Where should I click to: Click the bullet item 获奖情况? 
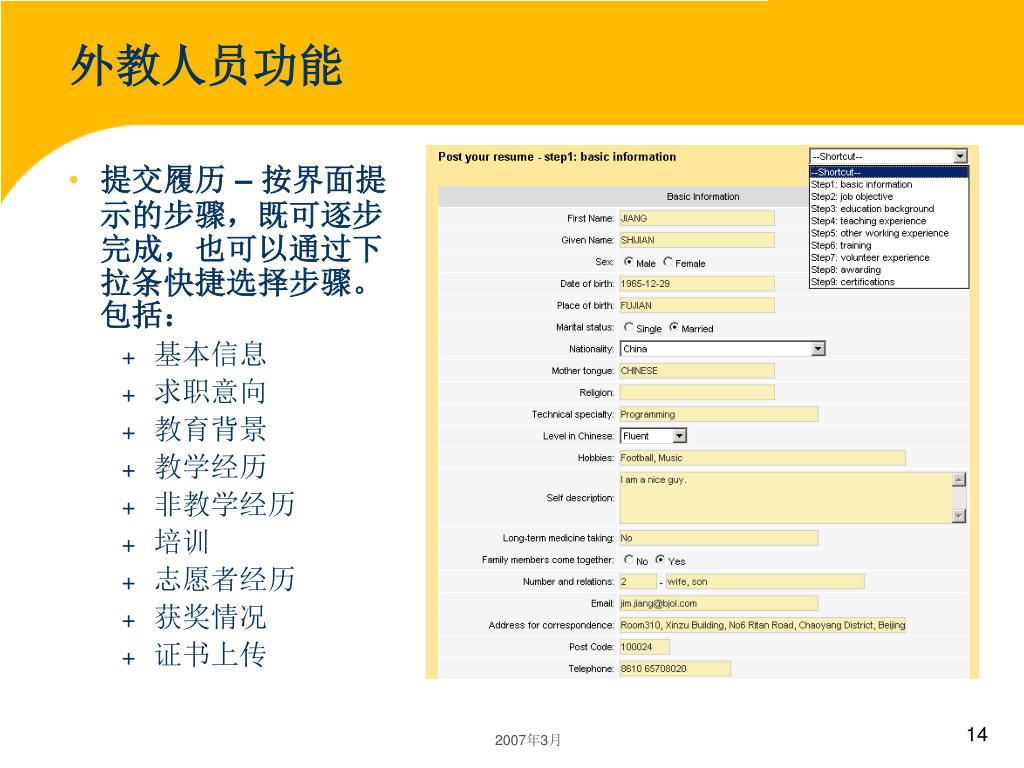210,616
